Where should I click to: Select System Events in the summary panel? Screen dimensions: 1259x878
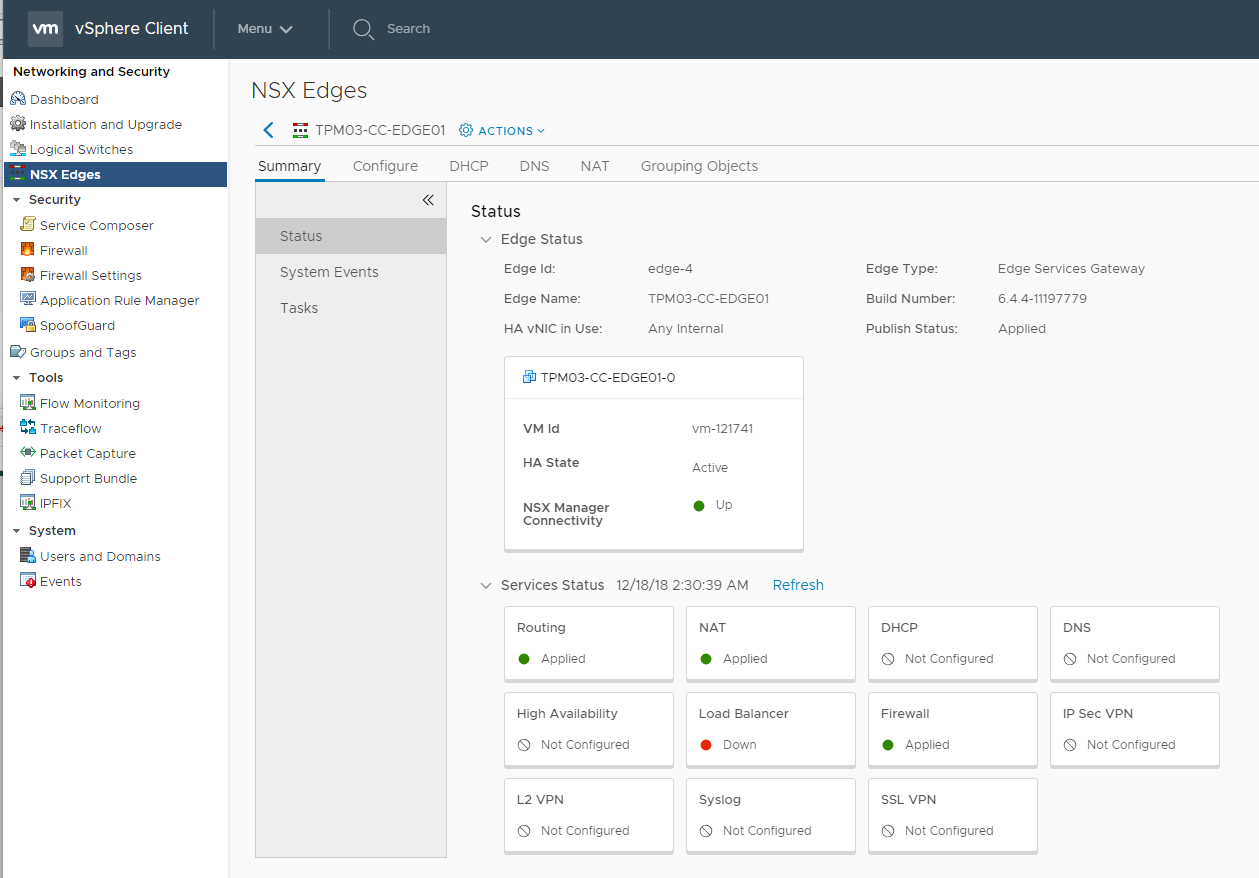[351, 272]
